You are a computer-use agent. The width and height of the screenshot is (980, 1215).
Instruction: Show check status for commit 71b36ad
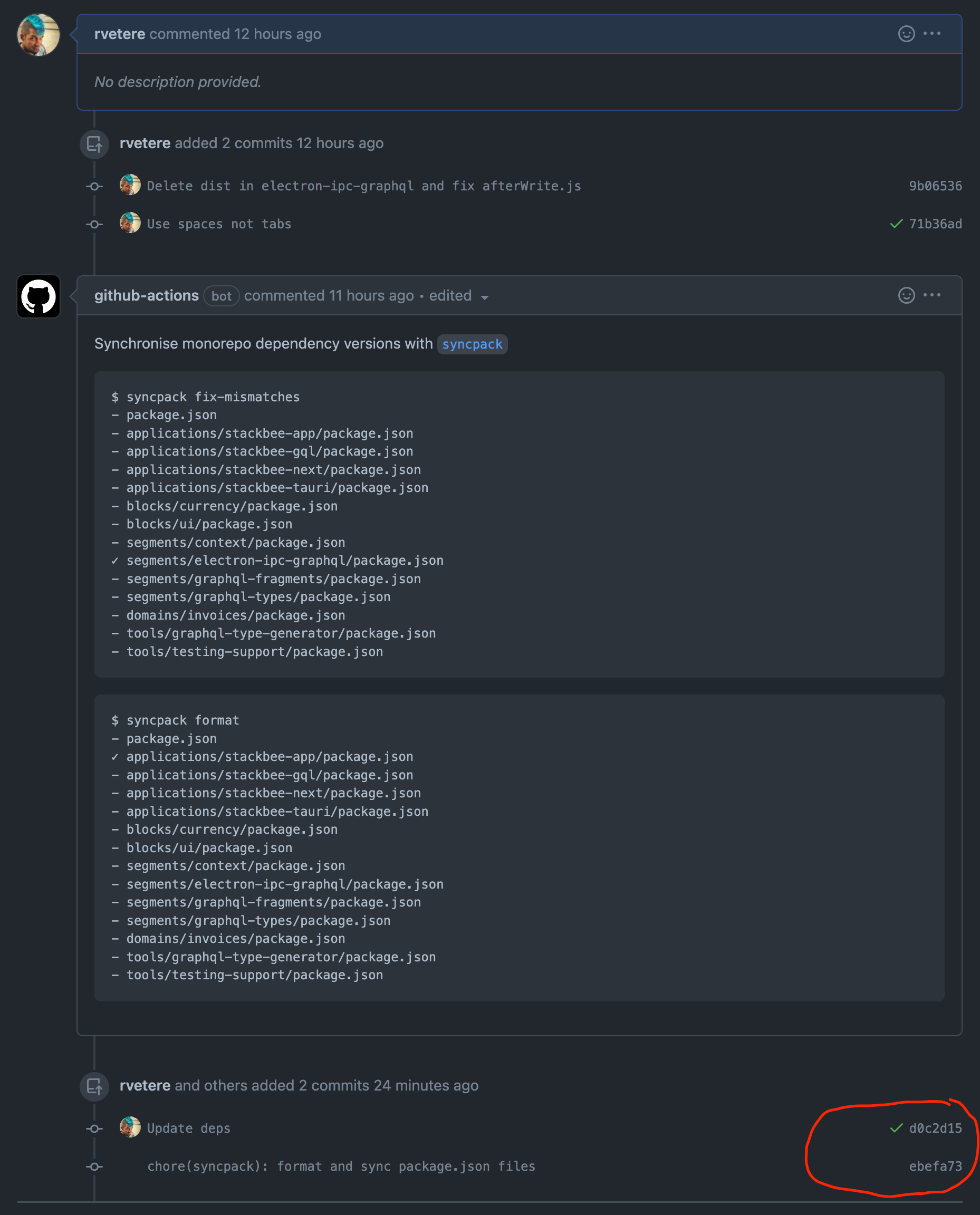(x=896, y=224)
